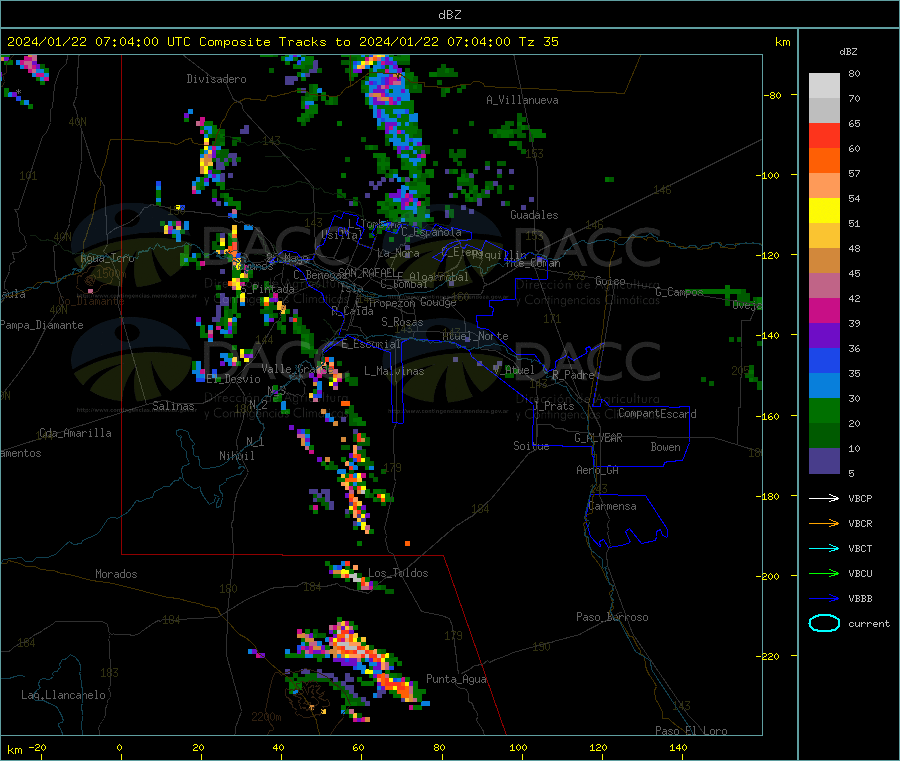Click the 'E_Escorial' place label

[x=371, y=344]
